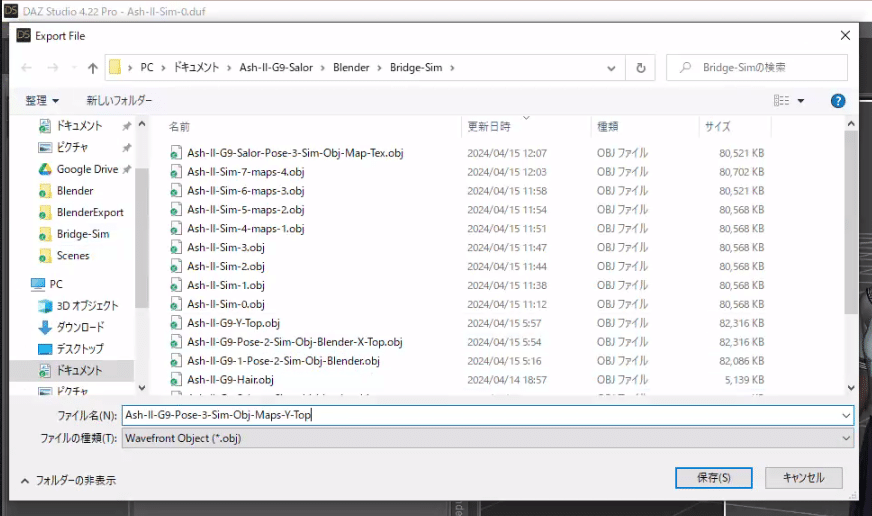Select file Ash-II-G9-Pose-2-Sim-Obj-Blender-X-Top.obj
This screenshot has width=872, height=516.
[x=294, y=342]
